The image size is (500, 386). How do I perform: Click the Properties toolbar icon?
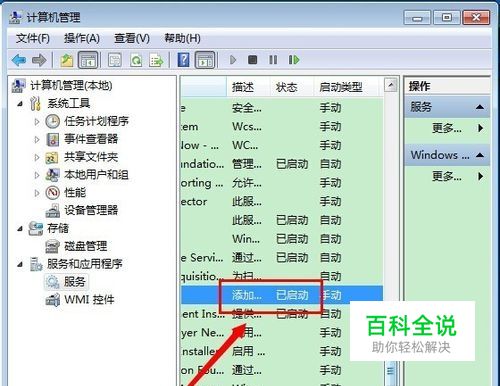click(x=115, y=60)
